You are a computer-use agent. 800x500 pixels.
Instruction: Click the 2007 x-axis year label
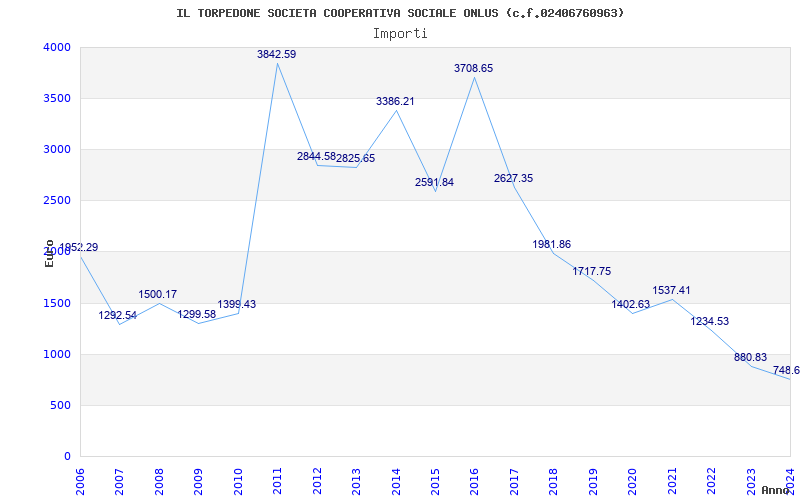[119, 481]
